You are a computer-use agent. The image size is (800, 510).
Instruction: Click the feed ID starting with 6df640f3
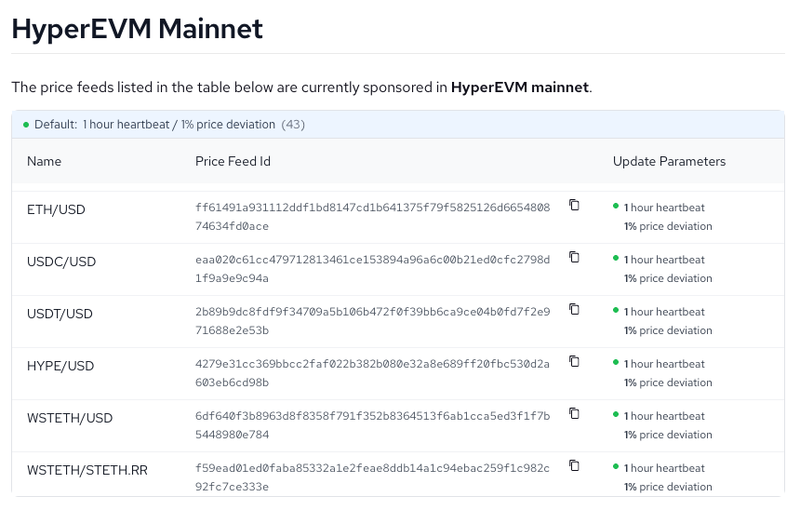point(372,425)
